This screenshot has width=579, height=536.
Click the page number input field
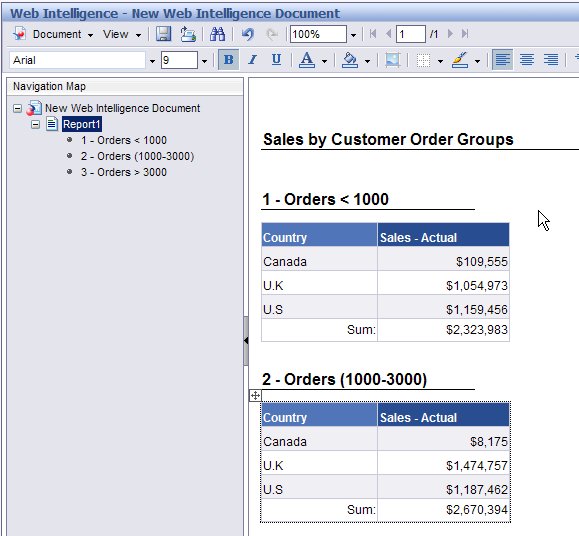click(411, 34)
